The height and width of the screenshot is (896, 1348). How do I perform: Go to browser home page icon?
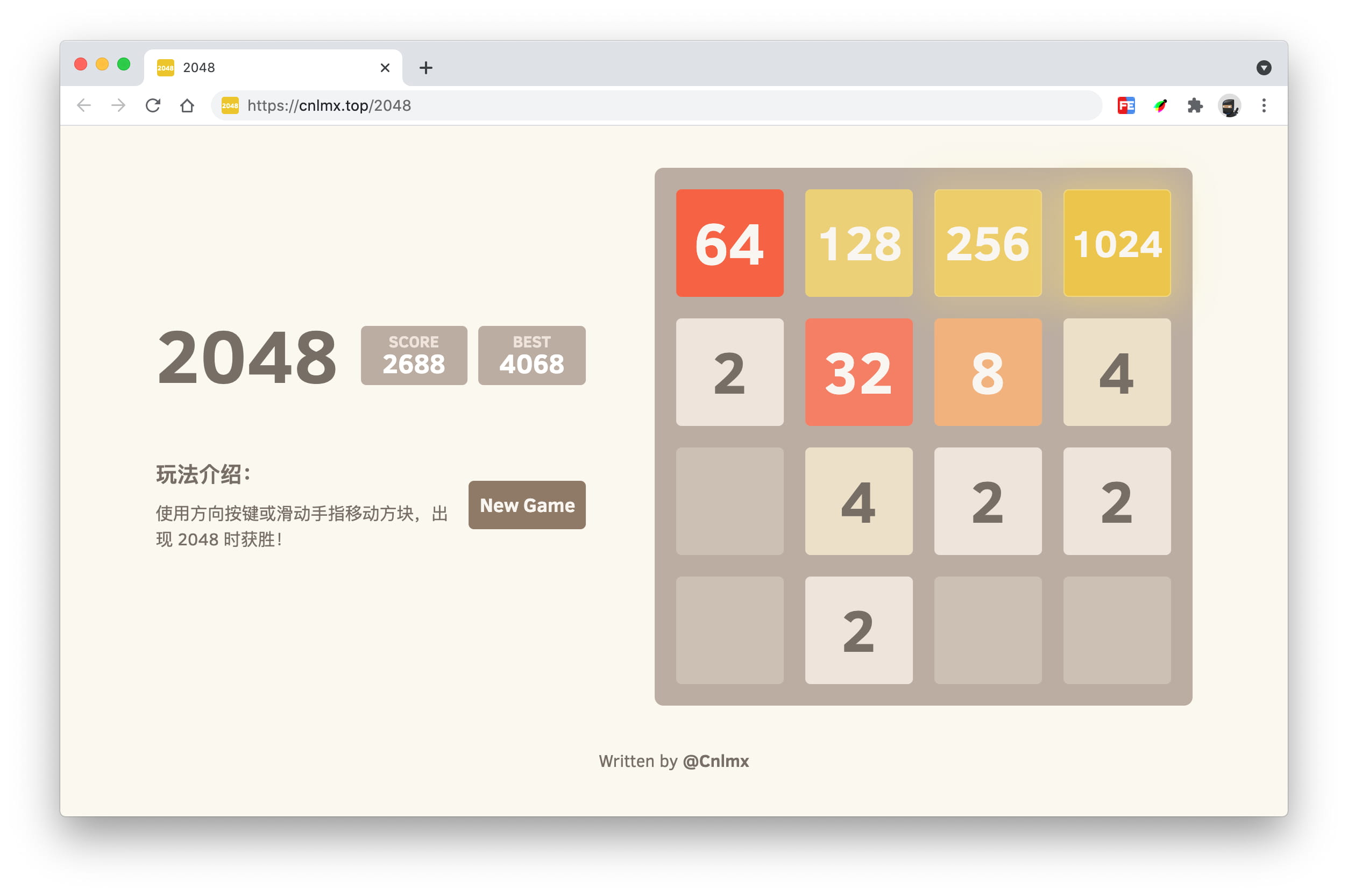pos(187,106)
